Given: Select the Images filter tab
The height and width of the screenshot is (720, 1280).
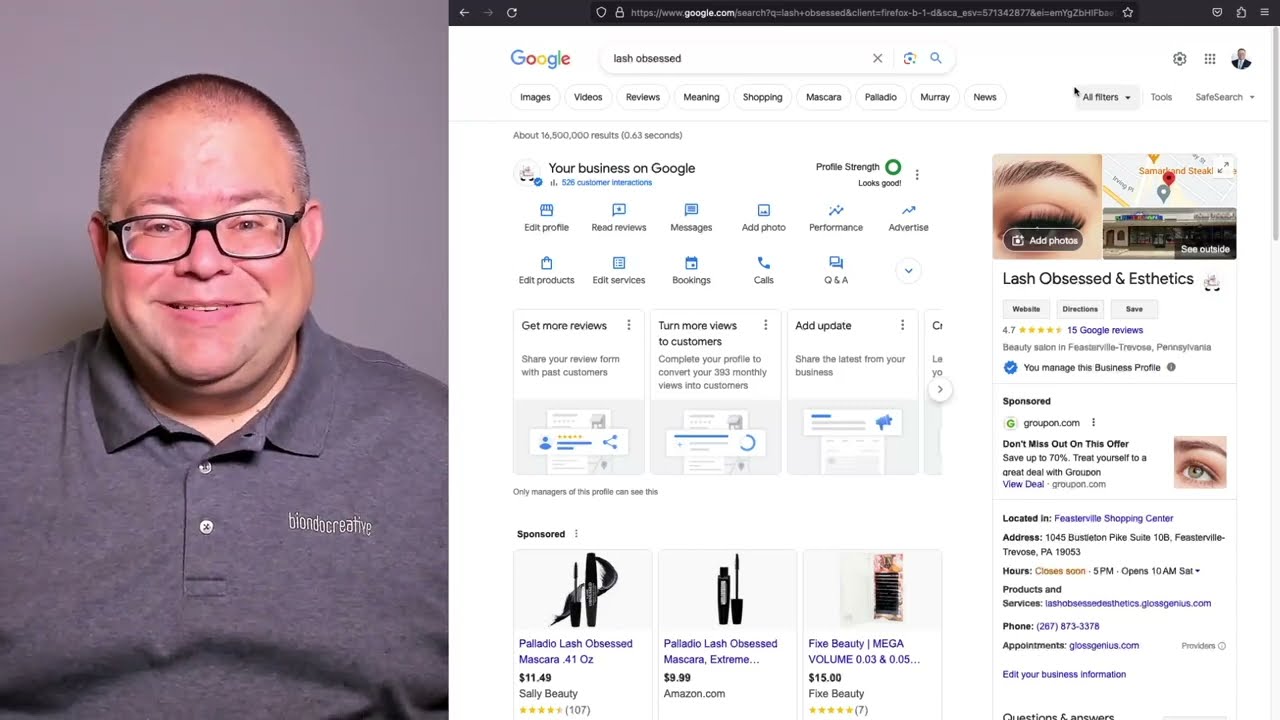Looking at the screenshot, I should 535,97.
